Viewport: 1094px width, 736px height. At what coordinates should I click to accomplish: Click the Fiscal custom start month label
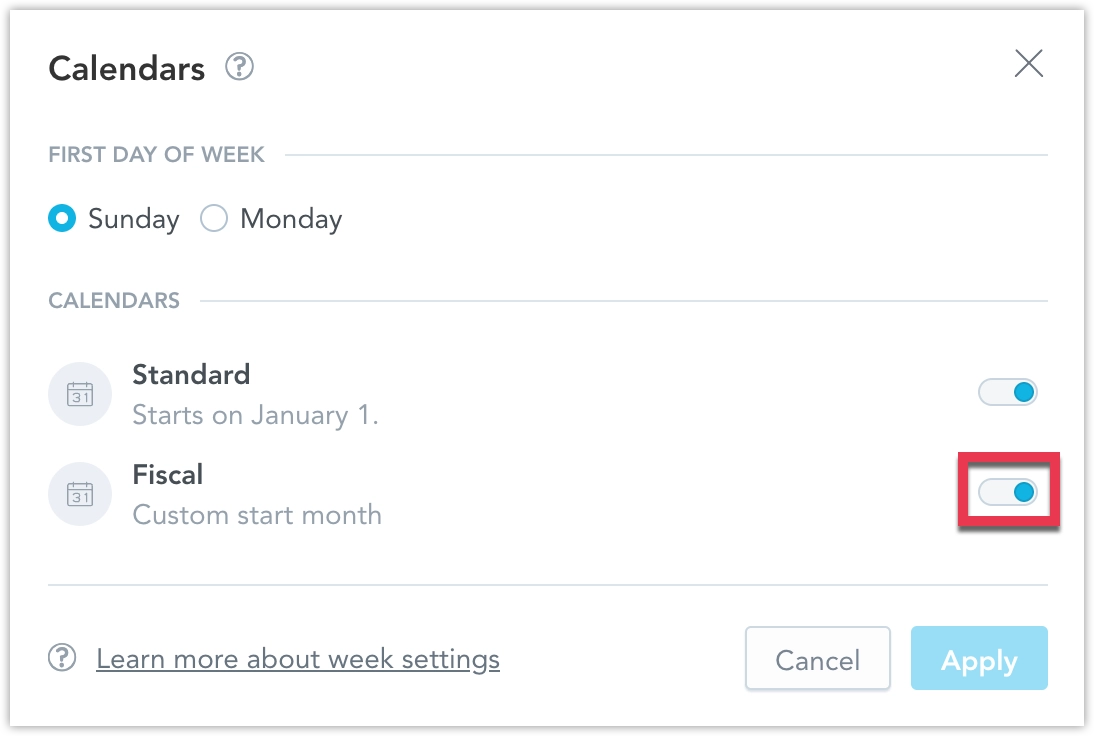pos(257,515)
